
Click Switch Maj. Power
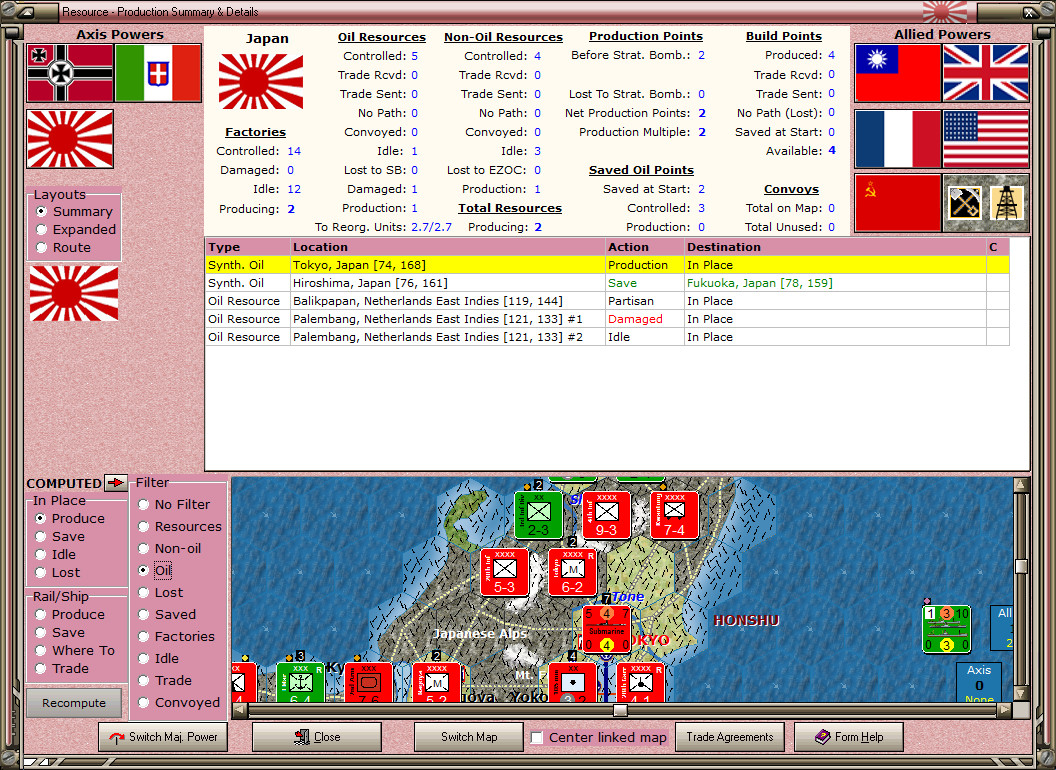point(162,737)
